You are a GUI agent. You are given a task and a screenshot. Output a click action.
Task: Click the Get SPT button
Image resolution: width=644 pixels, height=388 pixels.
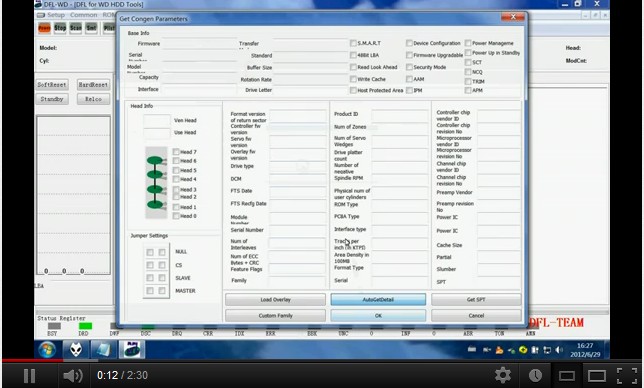click(476, 300)
